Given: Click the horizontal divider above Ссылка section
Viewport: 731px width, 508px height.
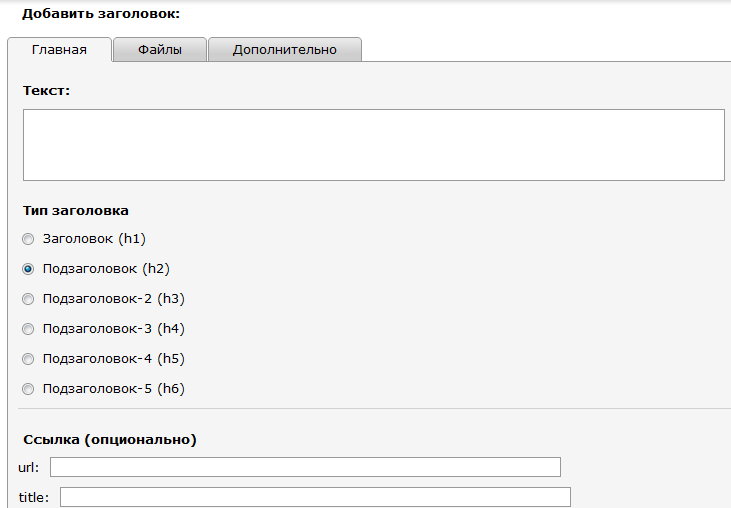Looking at the screenshot, I should click(x=374, y=409).
